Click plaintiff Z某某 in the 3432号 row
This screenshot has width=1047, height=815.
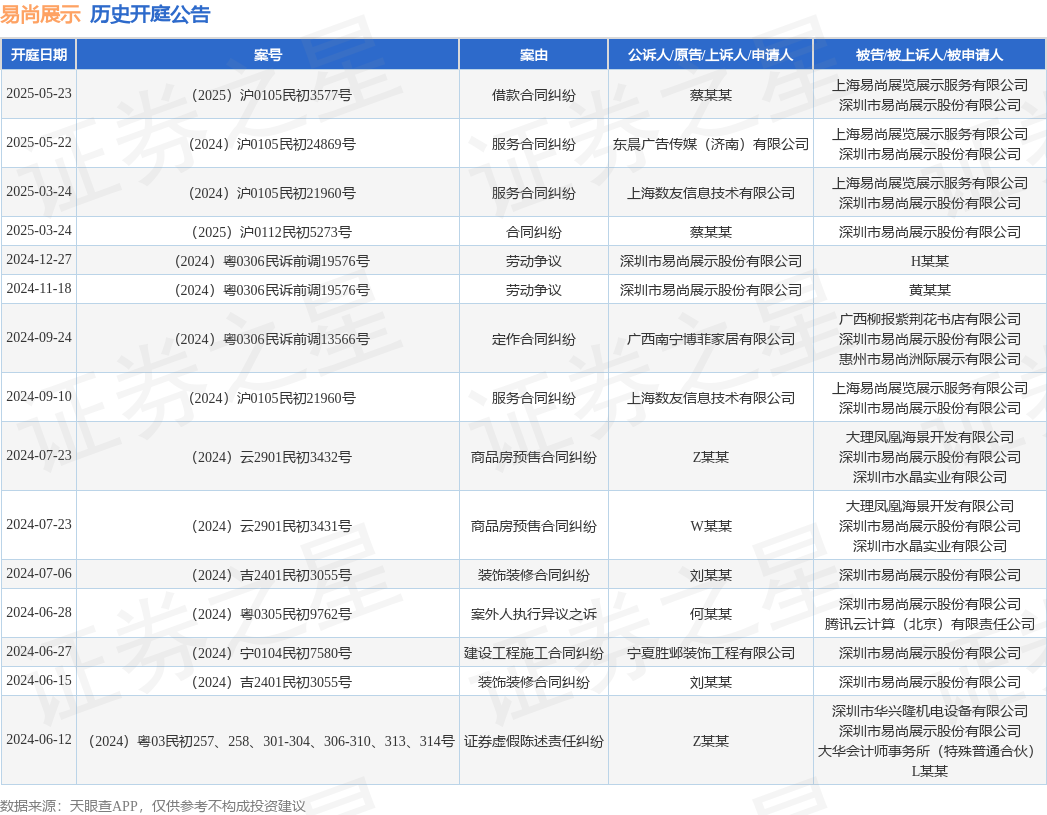[x=710, y=457]
